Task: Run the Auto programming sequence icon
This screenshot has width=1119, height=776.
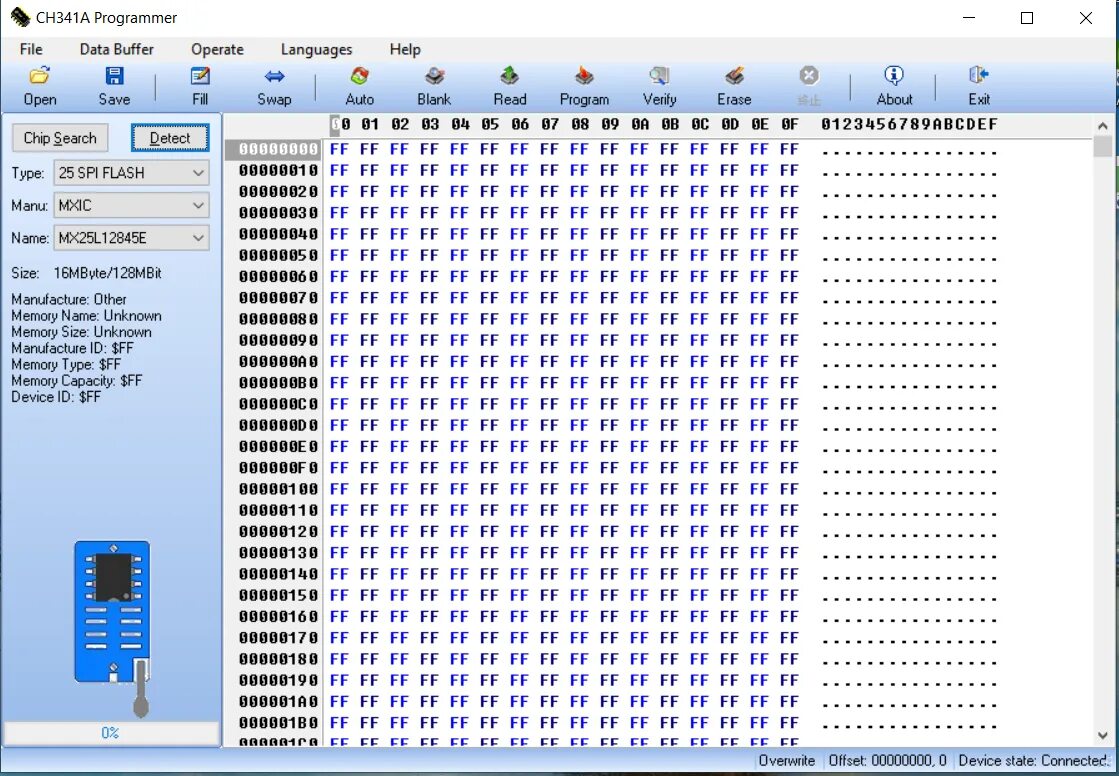Action: 360,76
